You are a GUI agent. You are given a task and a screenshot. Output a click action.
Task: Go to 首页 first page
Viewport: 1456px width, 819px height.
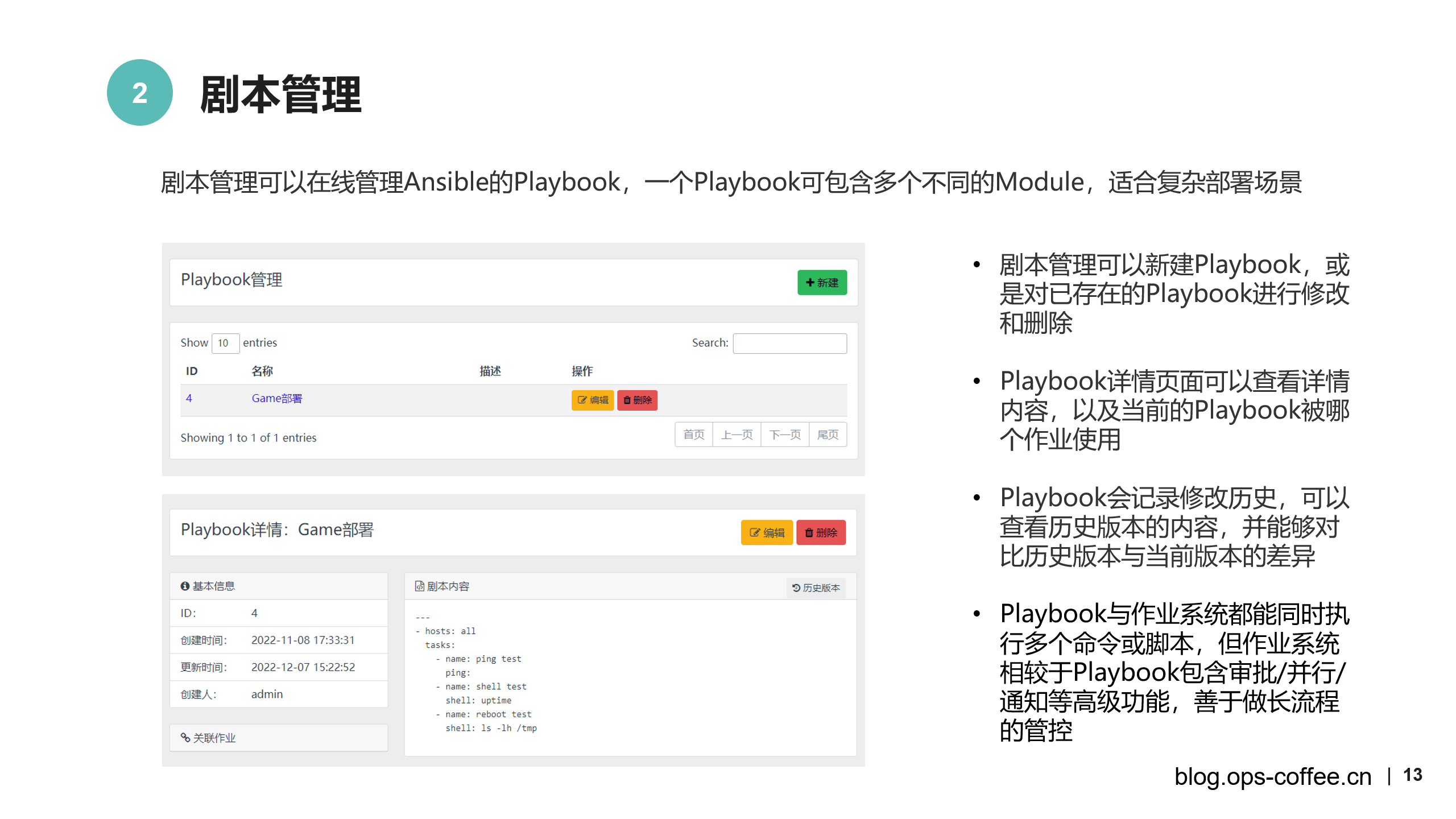click(x=693, y=435)
